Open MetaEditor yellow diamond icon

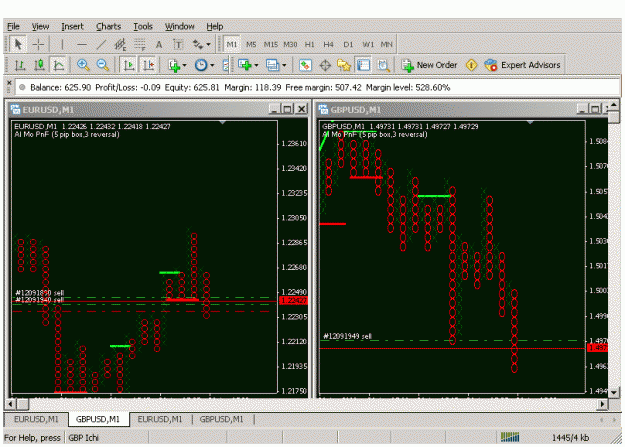tap(471, 65)
